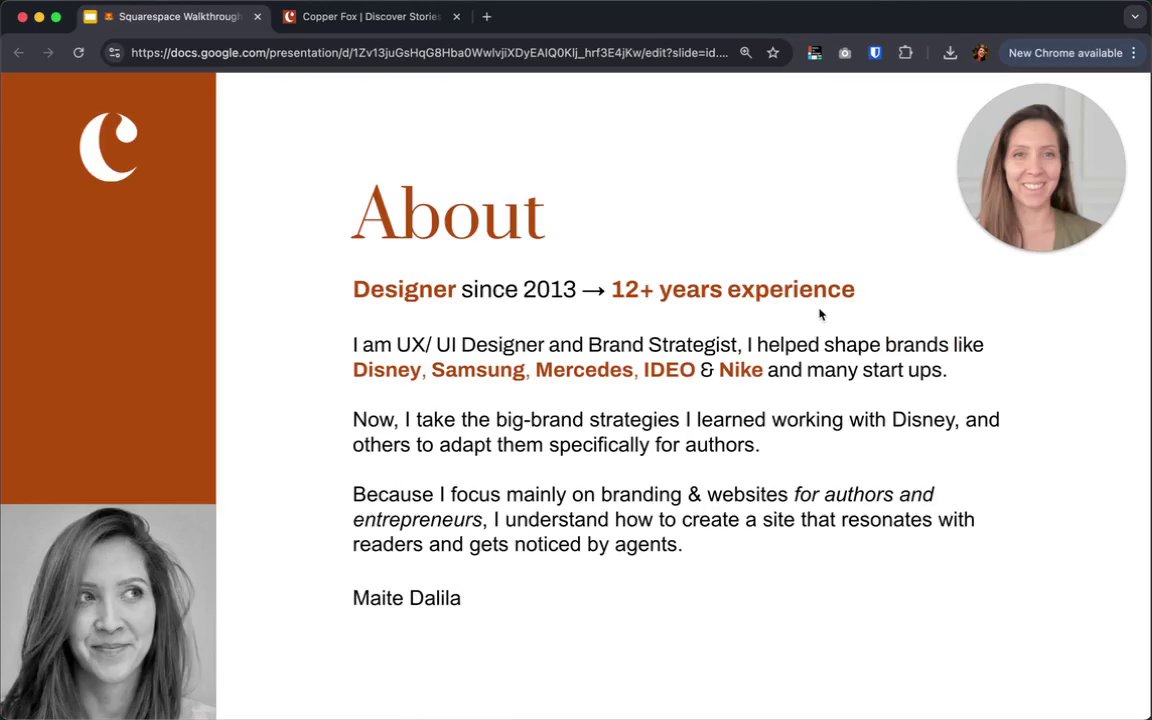Click the '12+ years experience' text

(732, 289)
